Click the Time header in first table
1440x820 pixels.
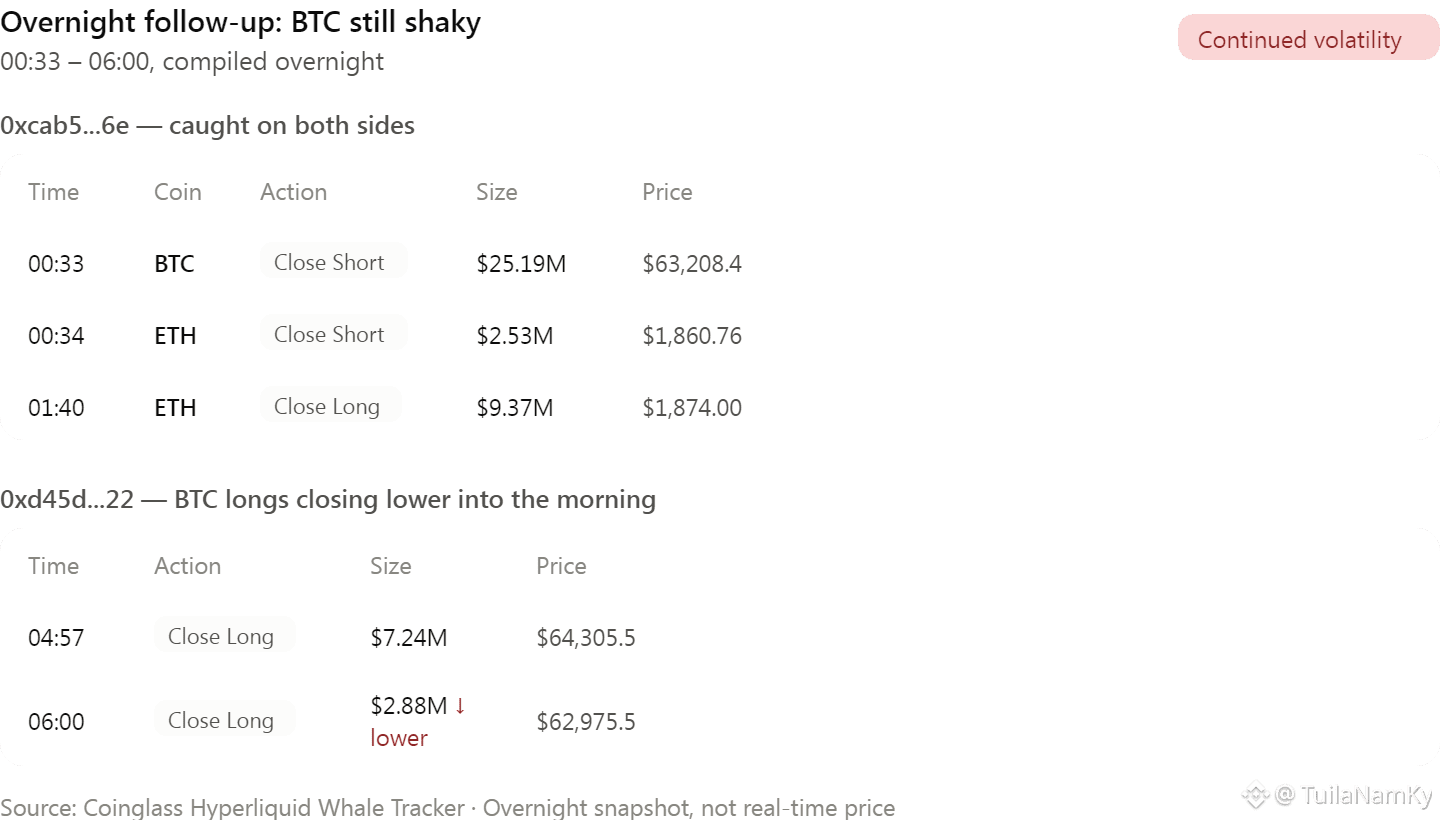click(x=53, y=192)
